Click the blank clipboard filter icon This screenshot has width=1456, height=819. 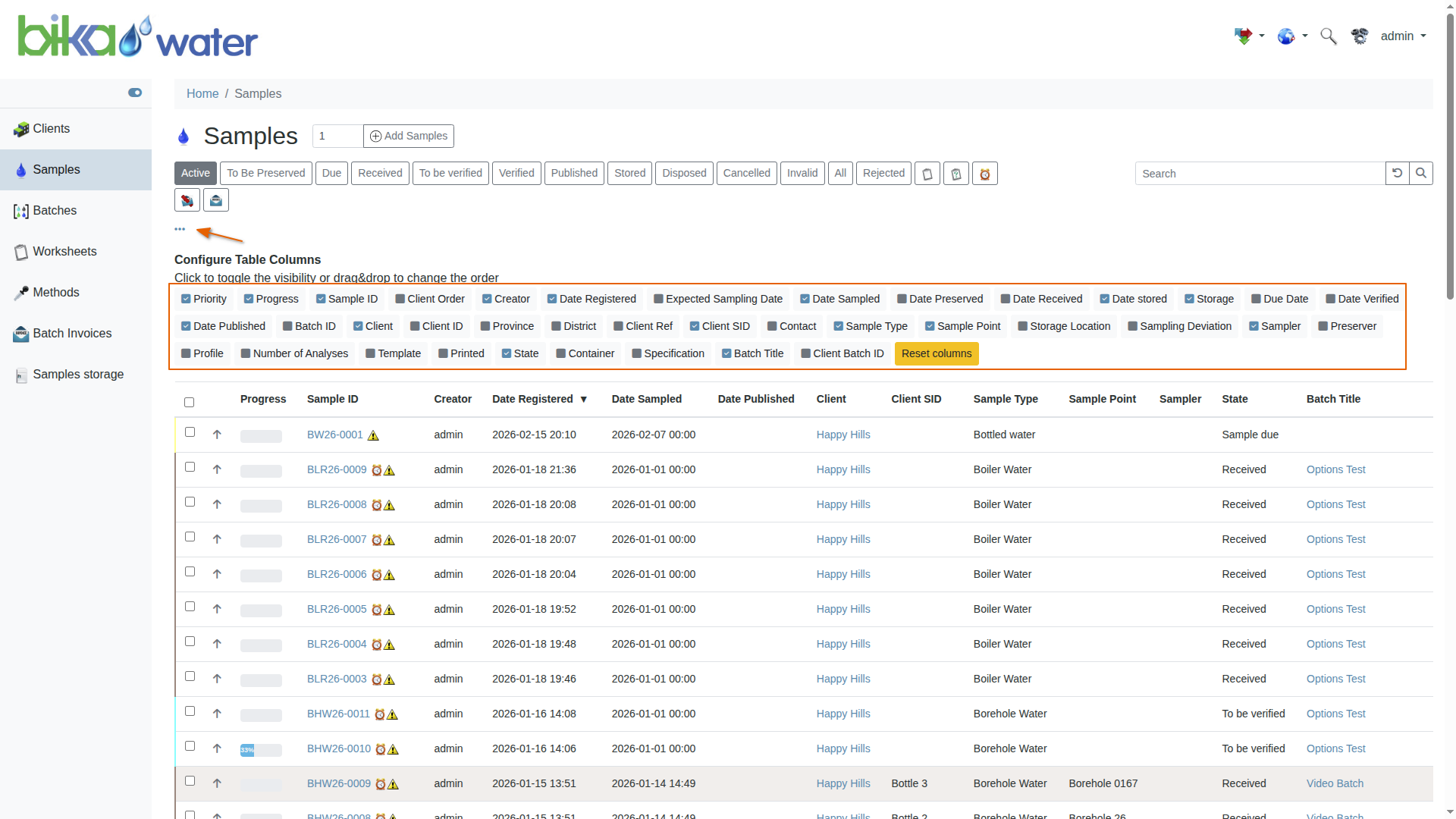(x=927, y=174)
